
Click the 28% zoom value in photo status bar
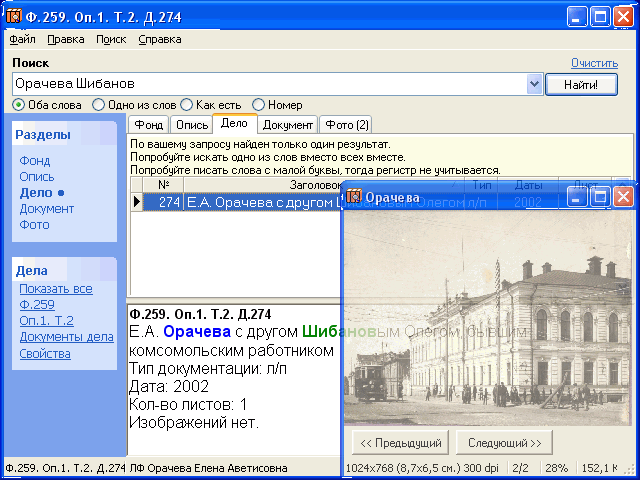click(556, 468)
